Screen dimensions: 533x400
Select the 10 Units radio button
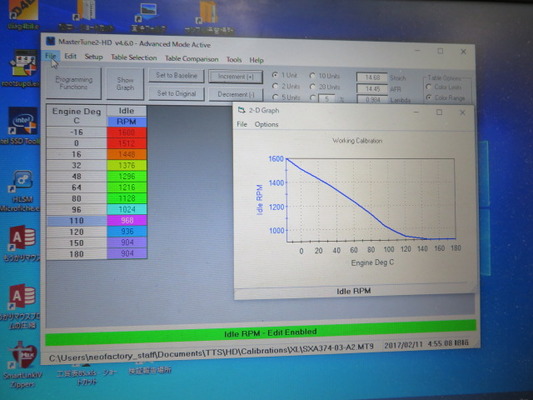coord(312,76)
